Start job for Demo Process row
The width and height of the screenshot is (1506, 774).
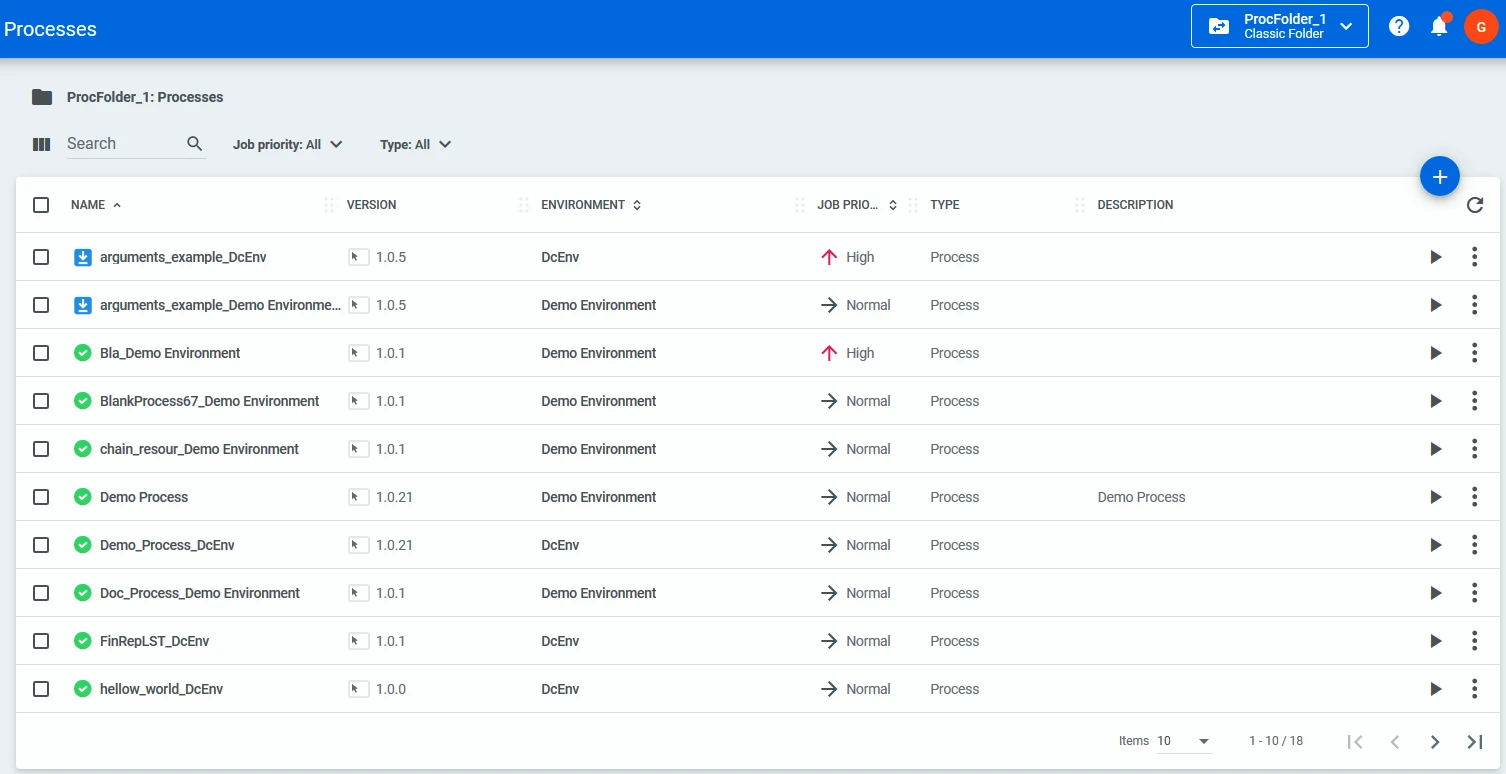(1436, 497)
